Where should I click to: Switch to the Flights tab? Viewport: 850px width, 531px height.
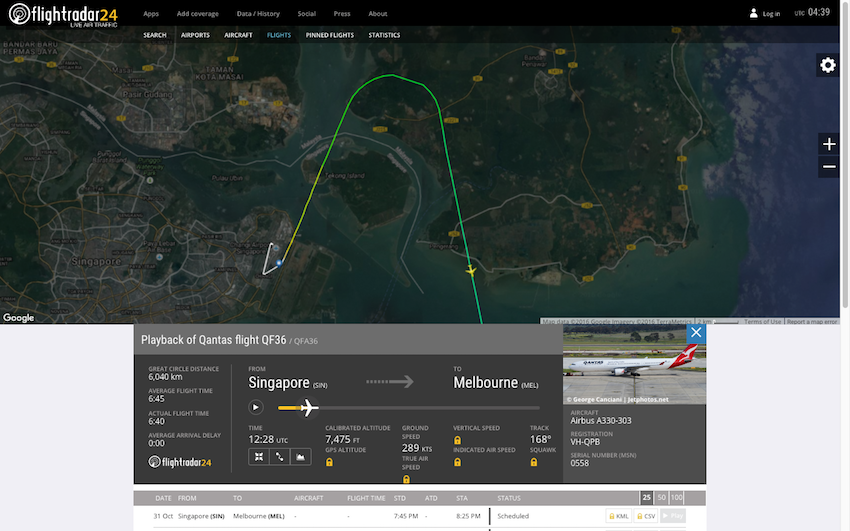[x=279, y=35]
